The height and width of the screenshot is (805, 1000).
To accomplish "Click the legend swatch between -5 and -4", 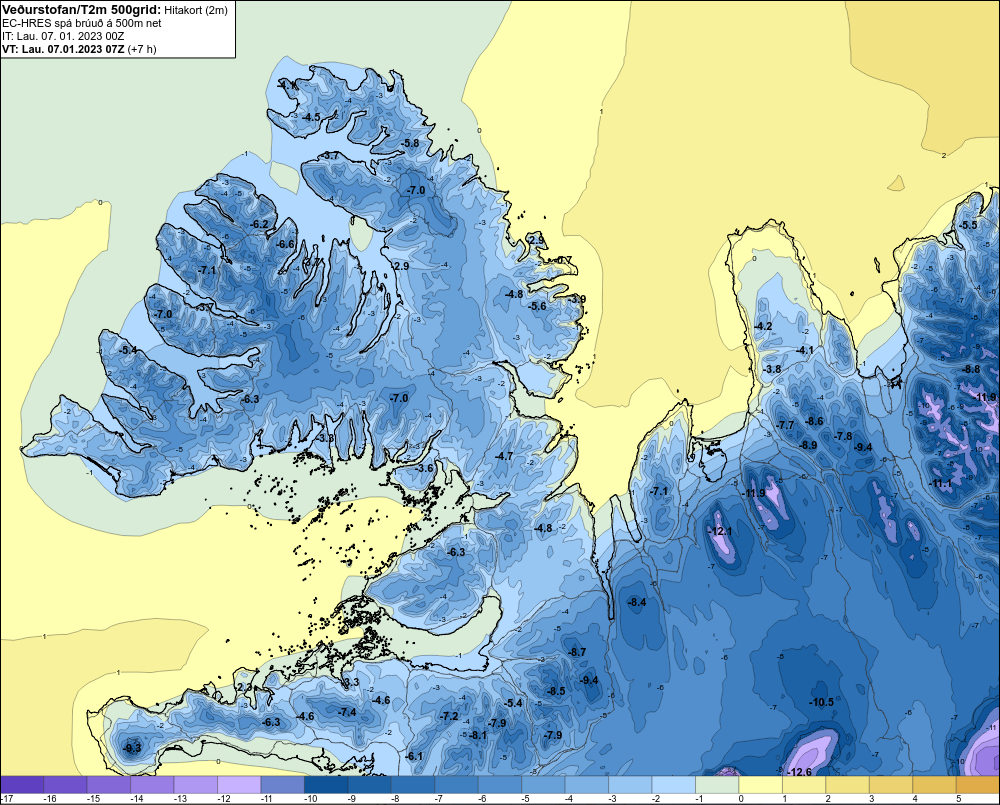I will [x=543, y=785].
